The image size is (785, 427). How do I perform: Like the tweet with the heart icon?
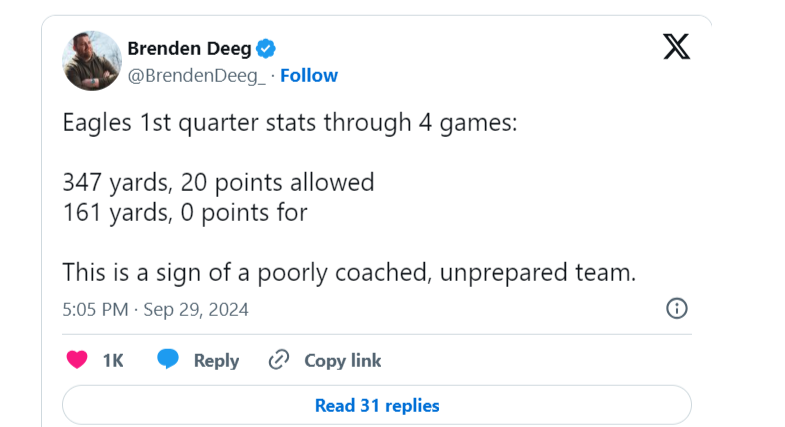point(76,360)
